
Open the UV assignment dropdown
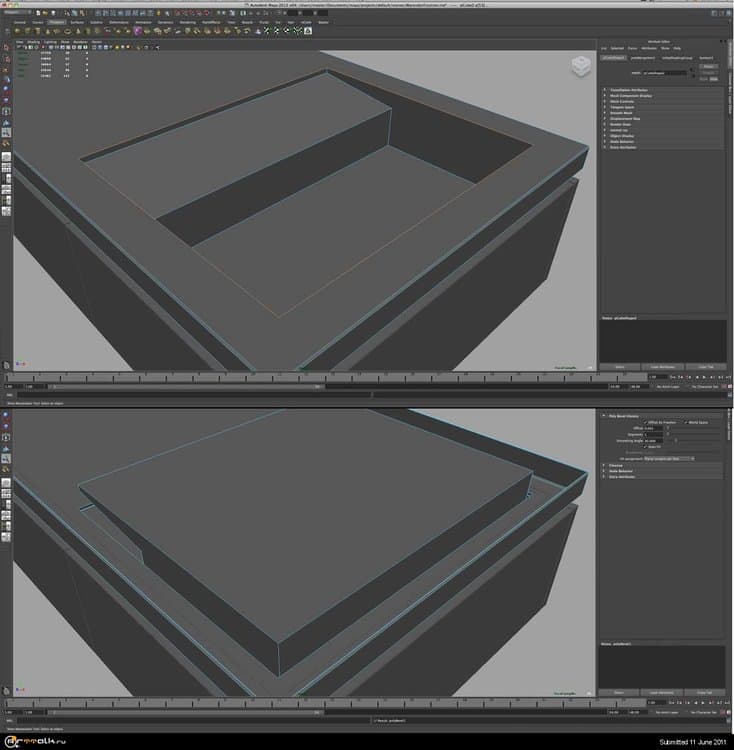pyautogui.click(x=668, y=458)
